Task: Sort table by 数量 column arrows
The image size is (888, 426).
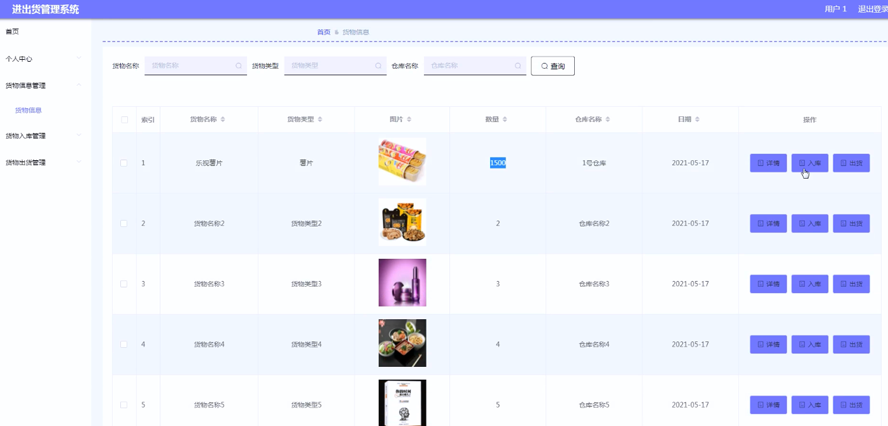Action: tap(505, 120)
